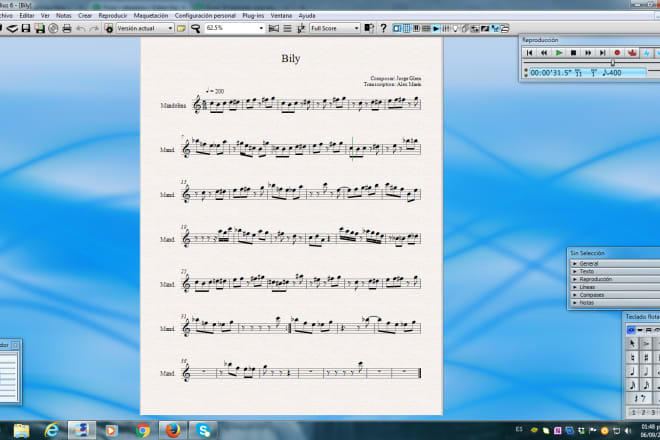Select the natural sign on Keypad
Viewport: 660px width, 440px height.
[632, 357]
